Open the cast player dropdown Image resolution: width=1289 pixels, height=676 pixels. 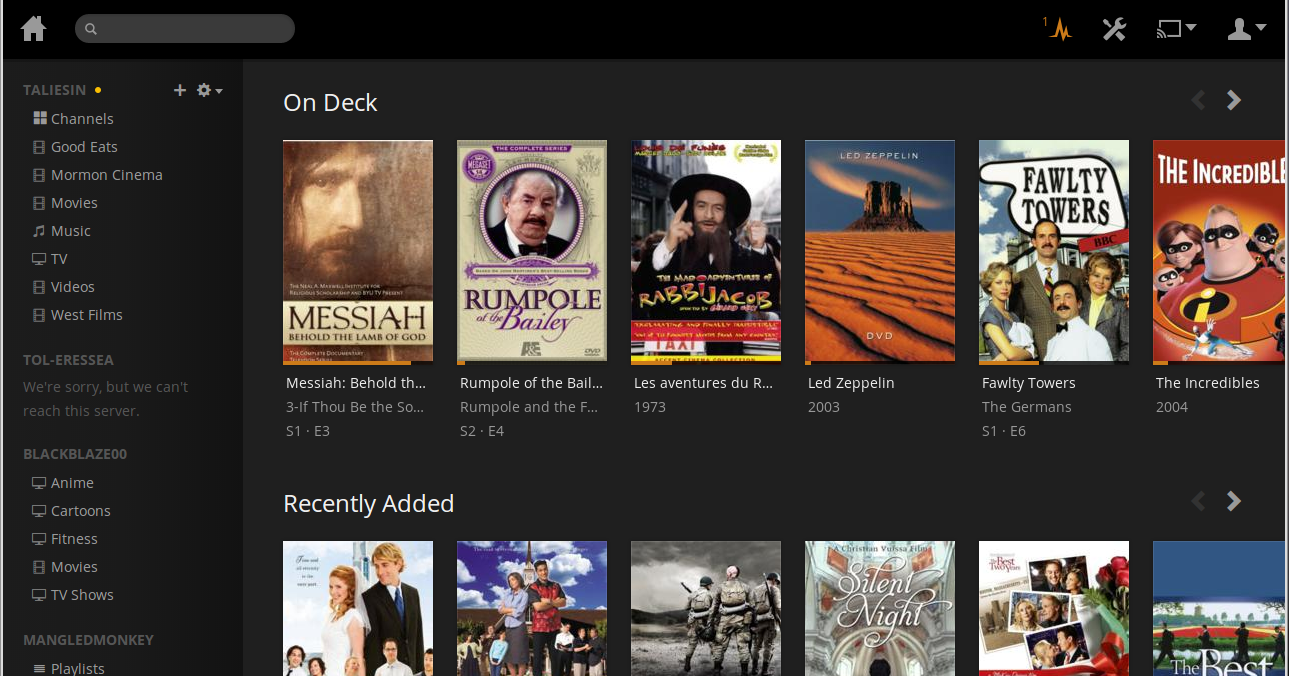pos(1176,28)
